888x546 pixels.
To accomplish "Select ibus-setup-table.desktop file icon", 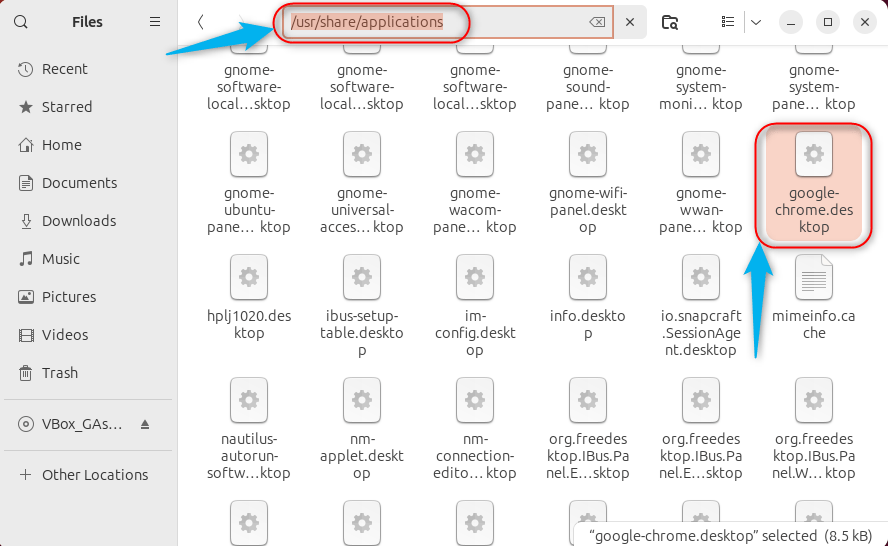I will tap(362, 277).
